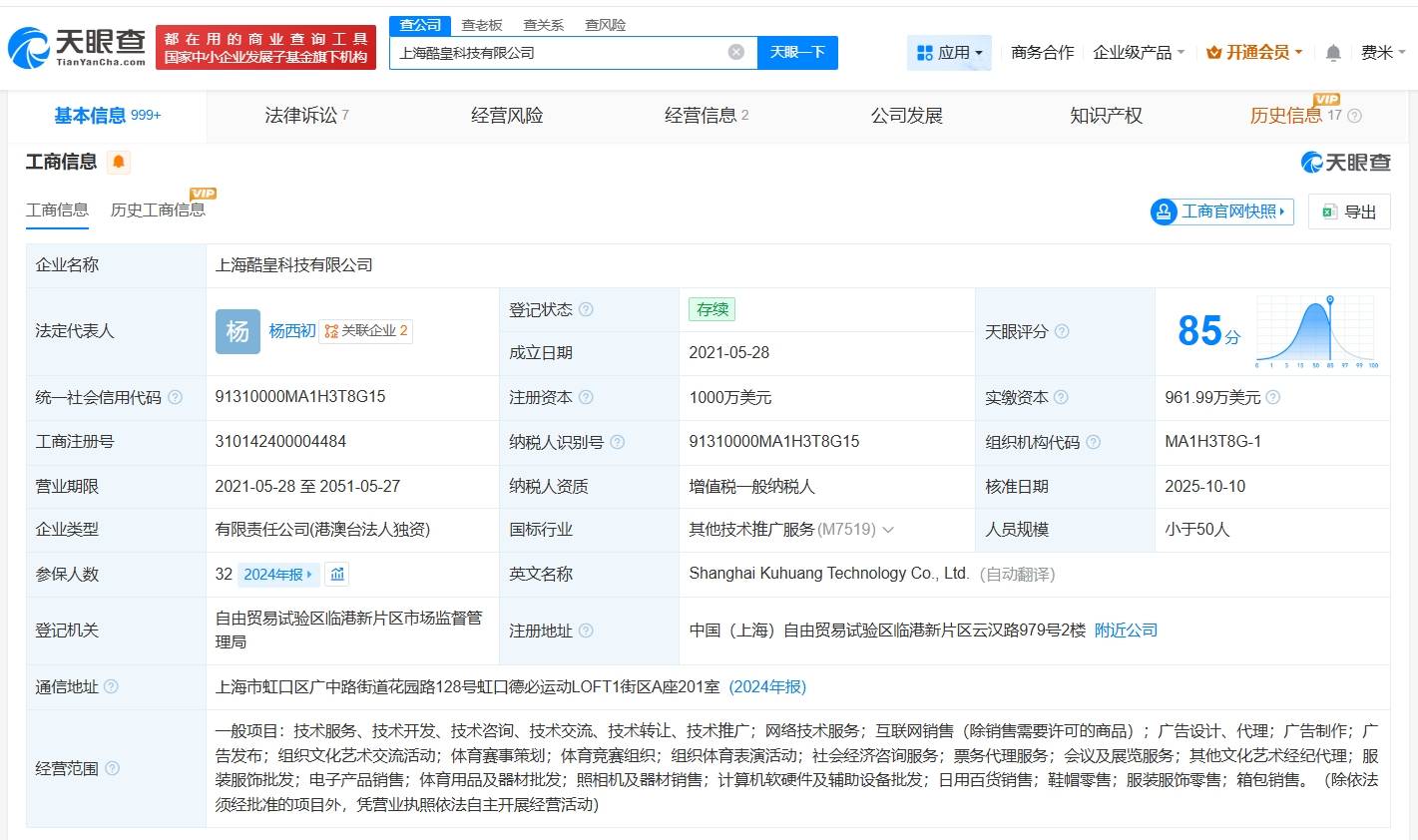Screen dimensions: 1418x840
Task: Click the help icon next to 经营范围
Action: 113,768
